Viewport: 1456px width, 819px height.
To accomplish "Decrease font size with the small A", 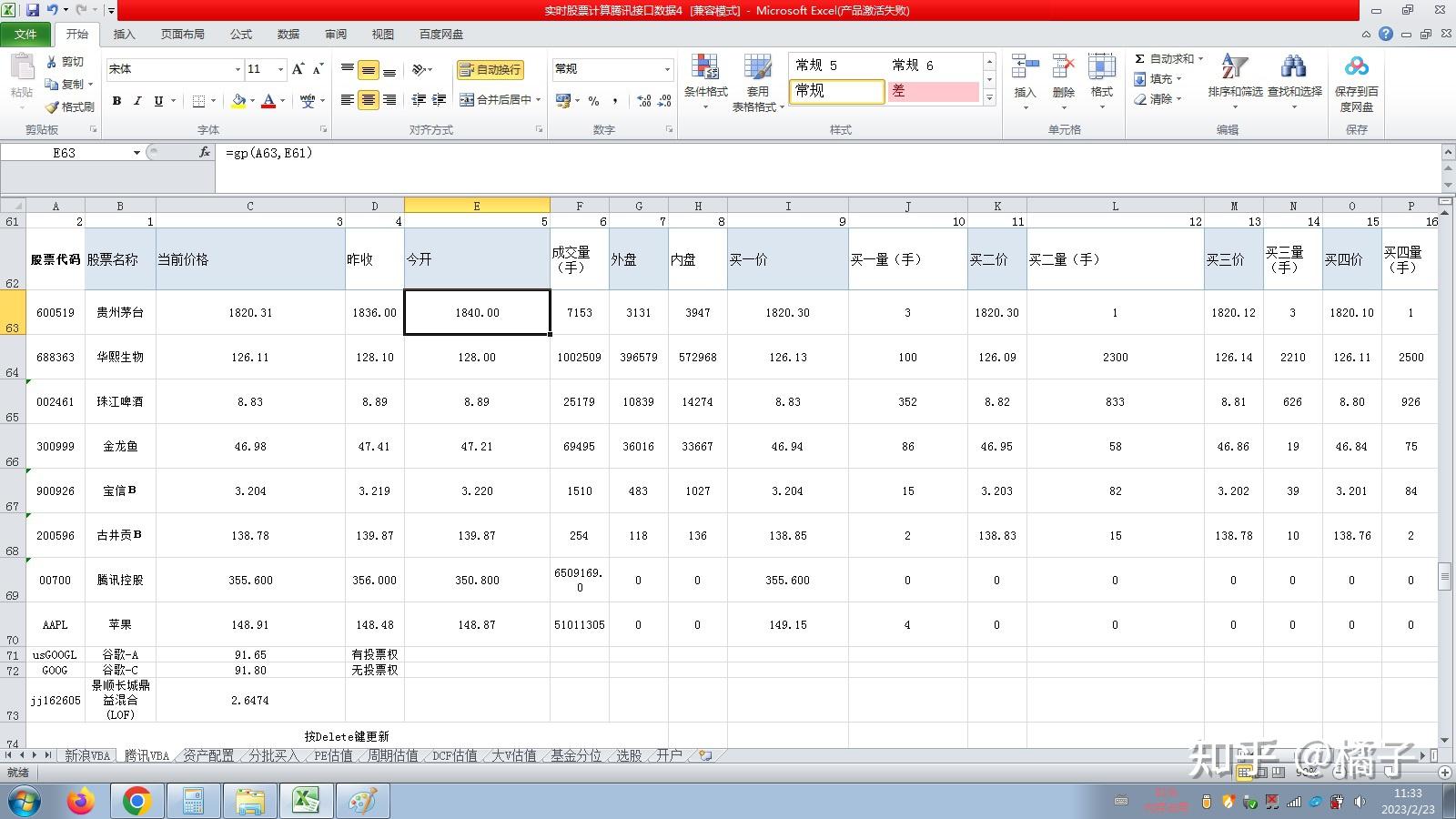I will (318, 69).
